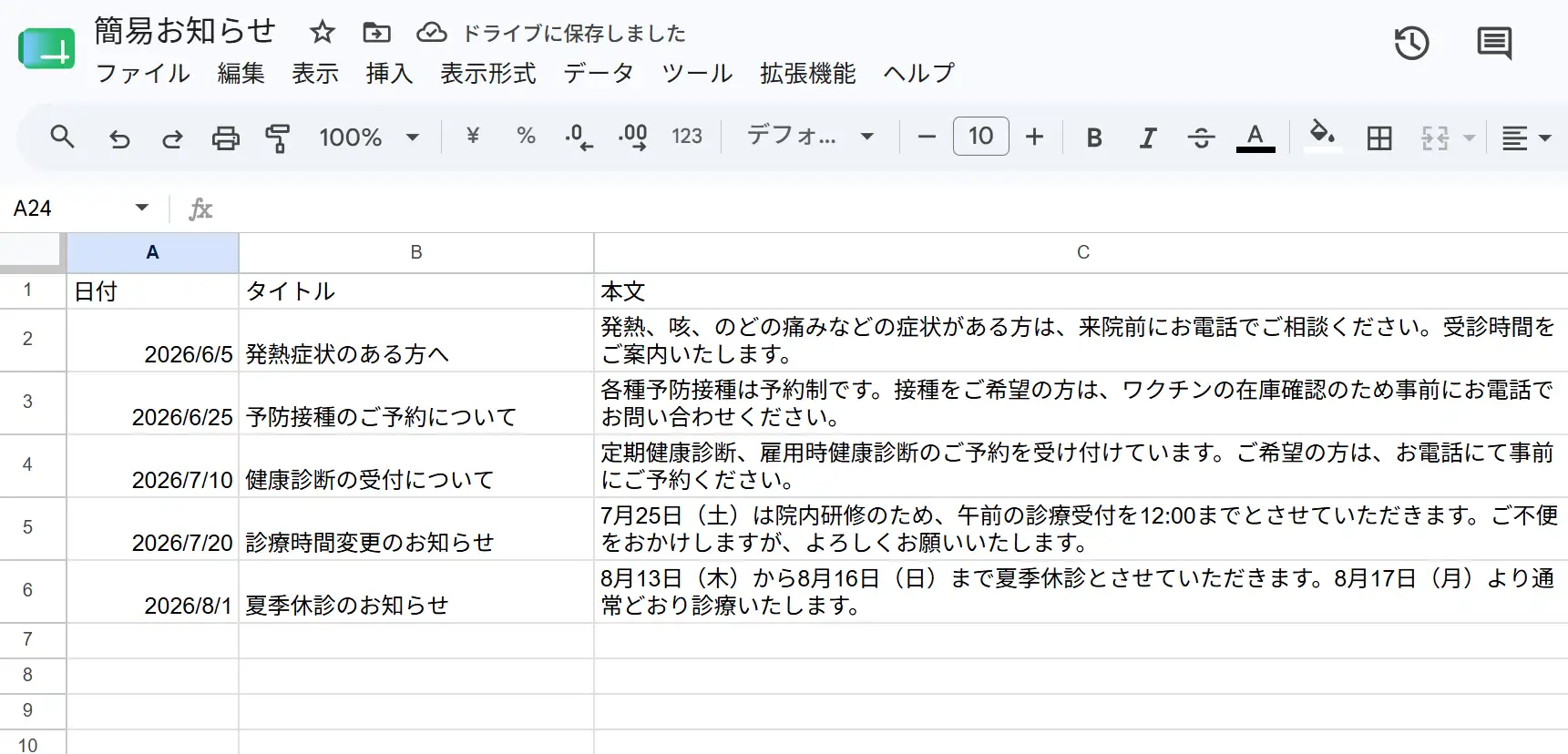Decrease font size with minus button
This screenshot has height=754, width=1568.
pyautogui.click(x=927, y=138)
